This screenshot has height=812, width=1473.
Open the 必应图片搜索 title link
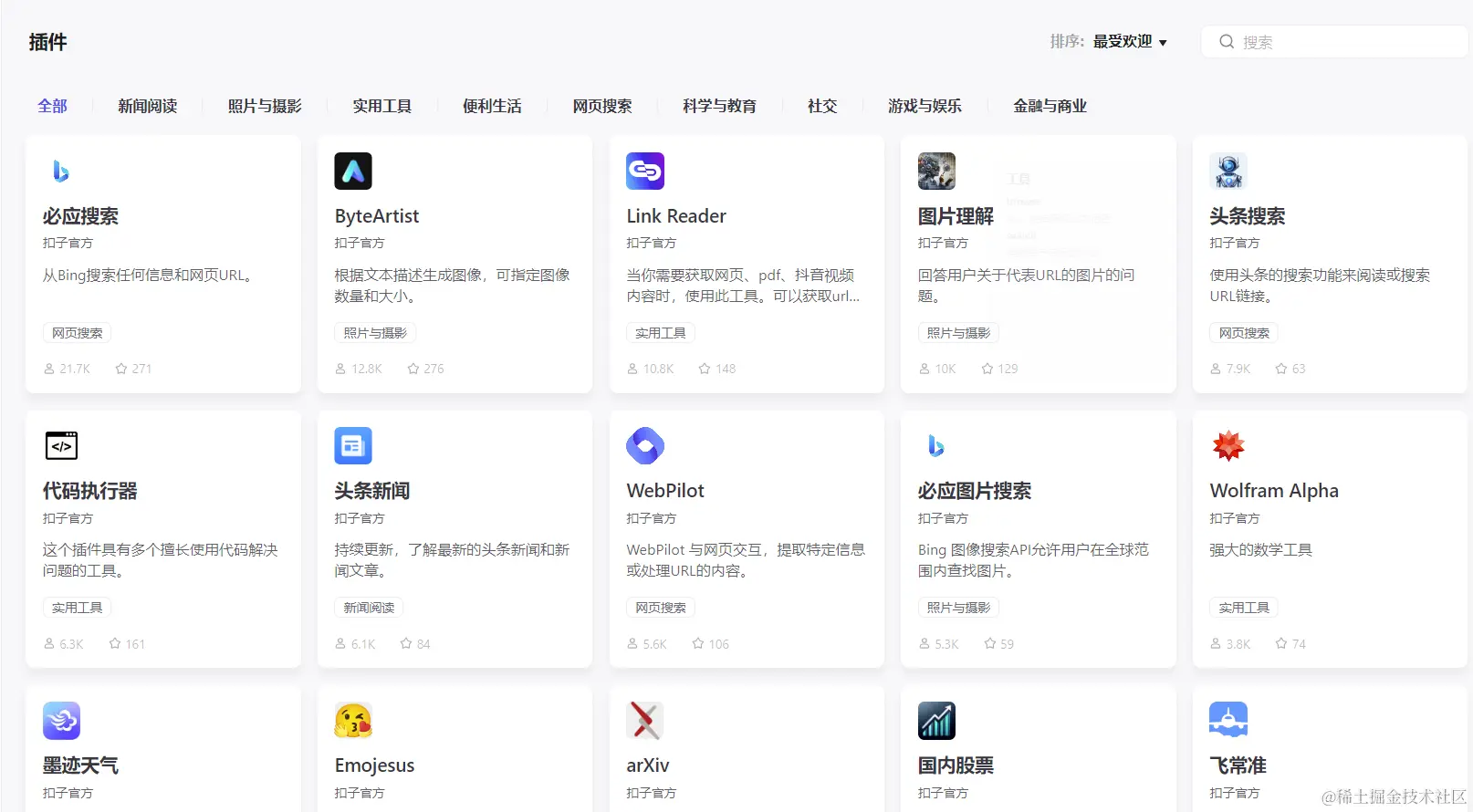(x=974, y=491)
